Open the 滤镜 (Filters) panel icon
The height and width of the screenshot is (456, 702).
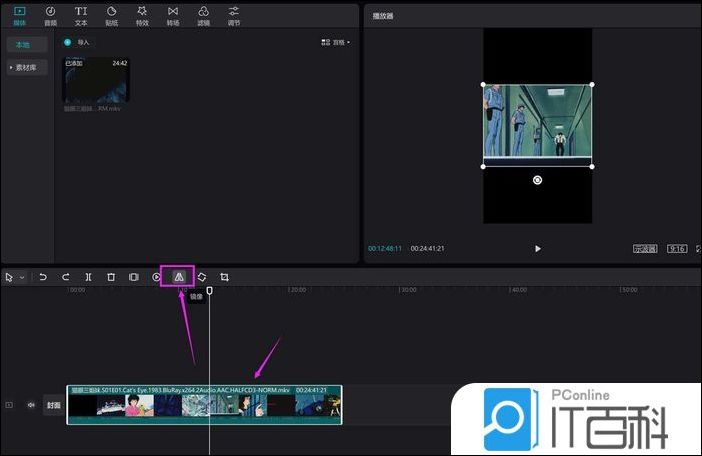click(203, 14)
